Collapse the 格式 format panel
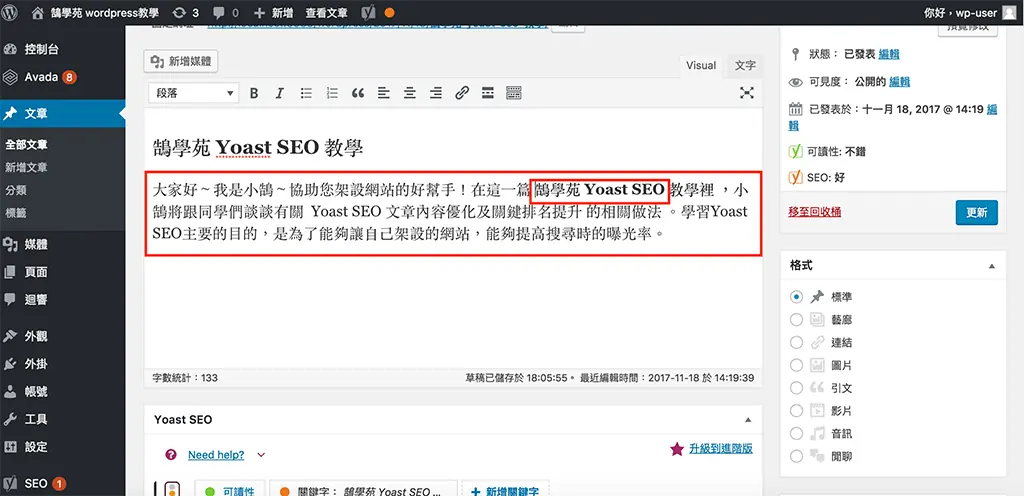Image resolution: width=1024 pixels, height=496 pixels. (992, 266)
